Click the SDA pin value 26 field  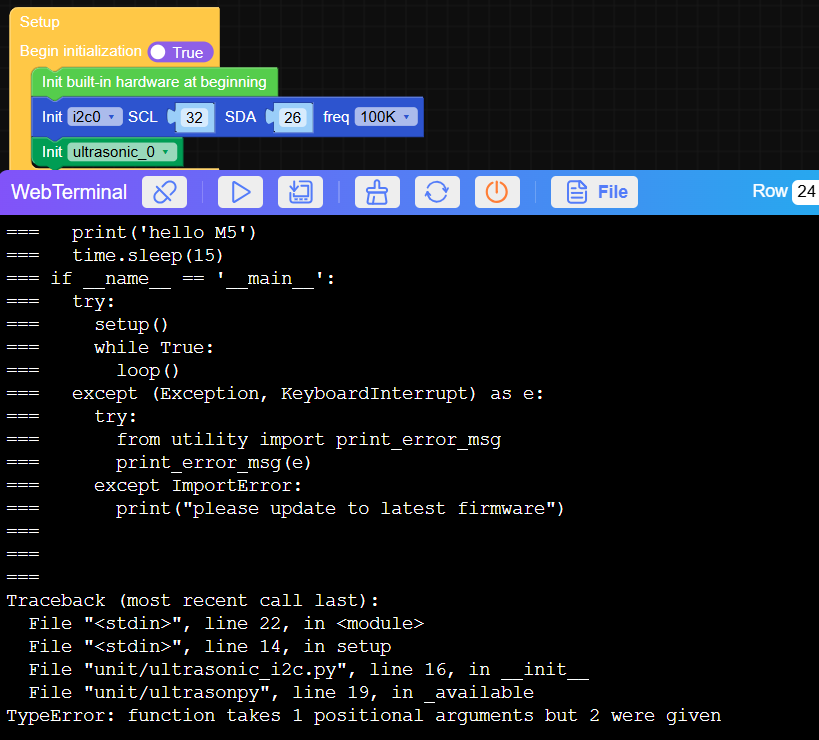click(292, 118)
